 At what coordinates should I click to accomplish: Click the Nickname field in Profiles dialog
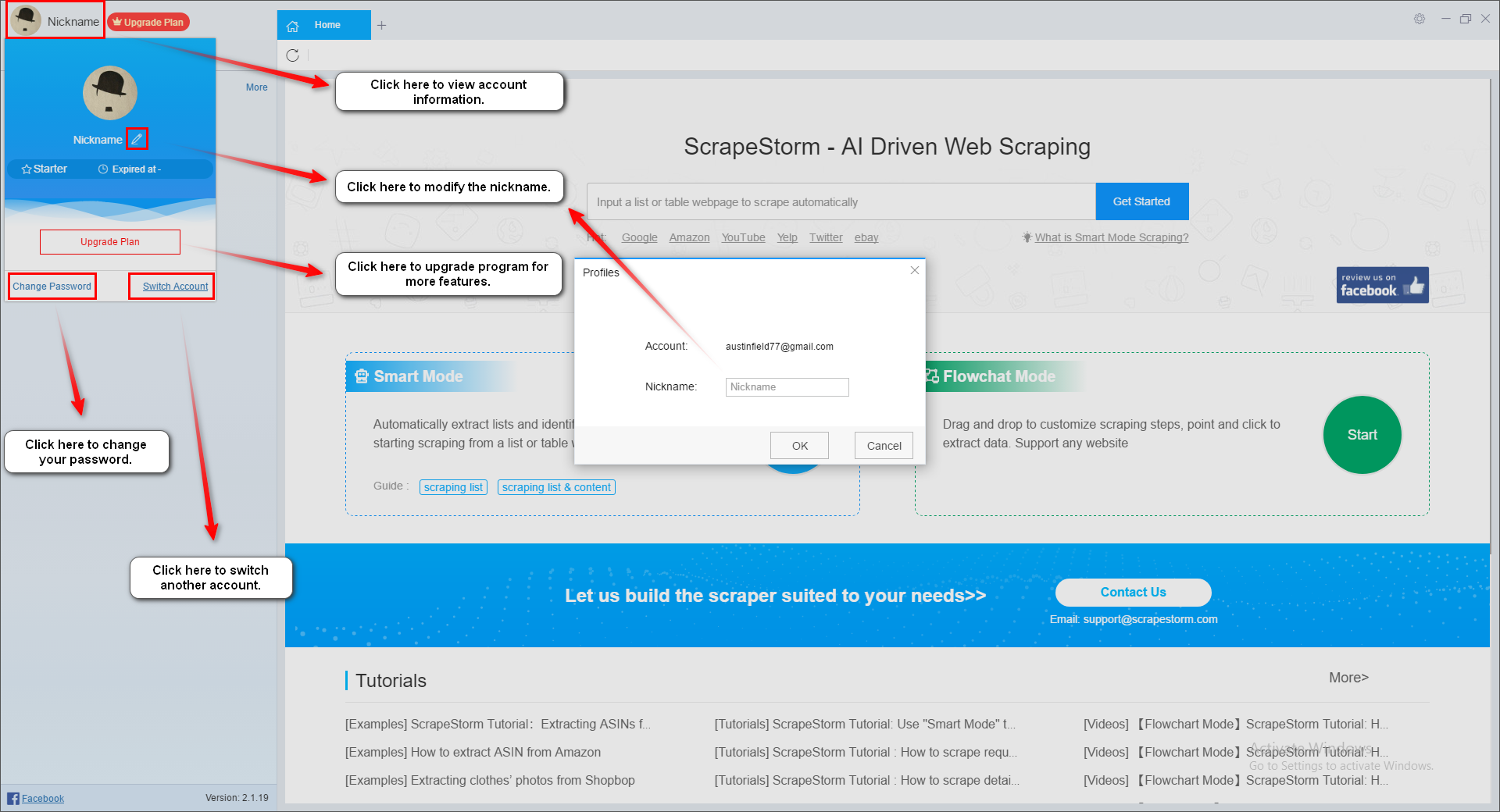pos(787,387)
